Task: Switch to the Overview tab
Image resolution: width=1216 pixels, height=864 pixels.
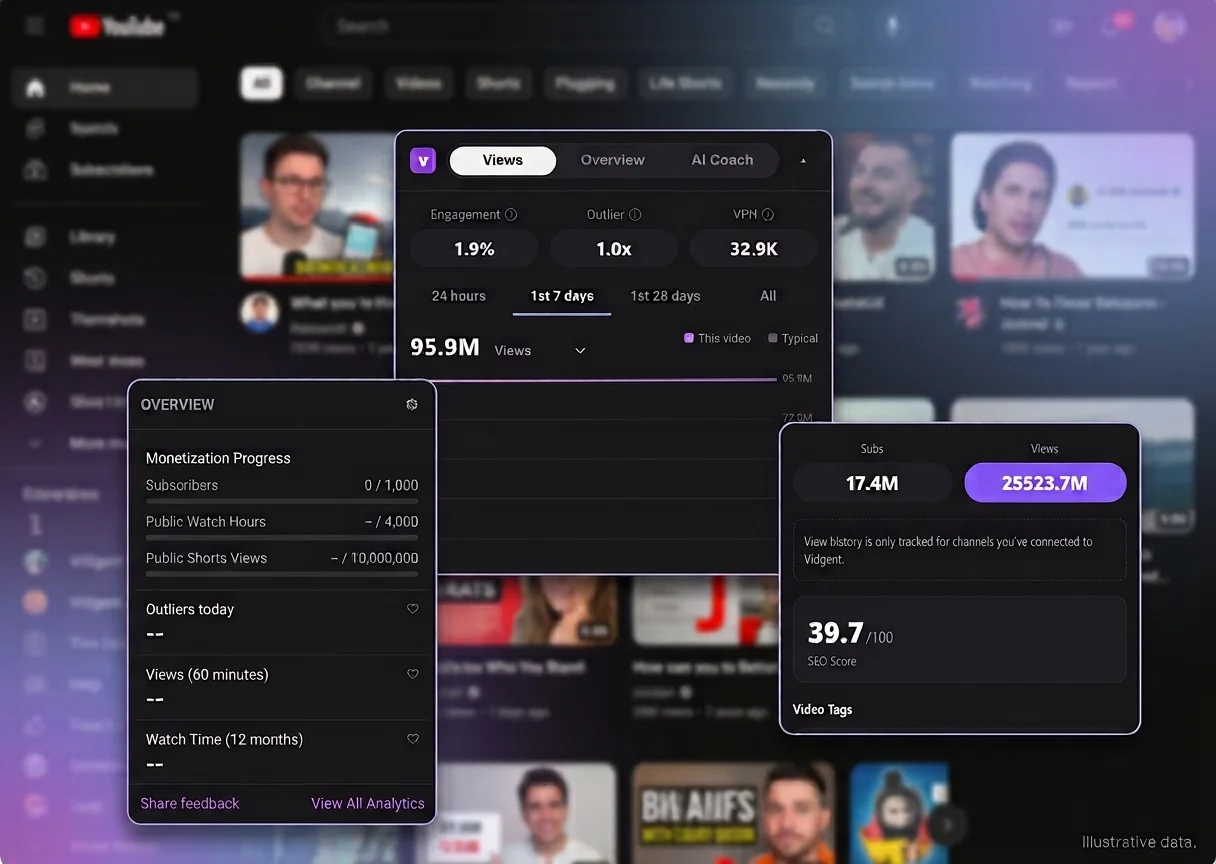Action: [613, 160]
